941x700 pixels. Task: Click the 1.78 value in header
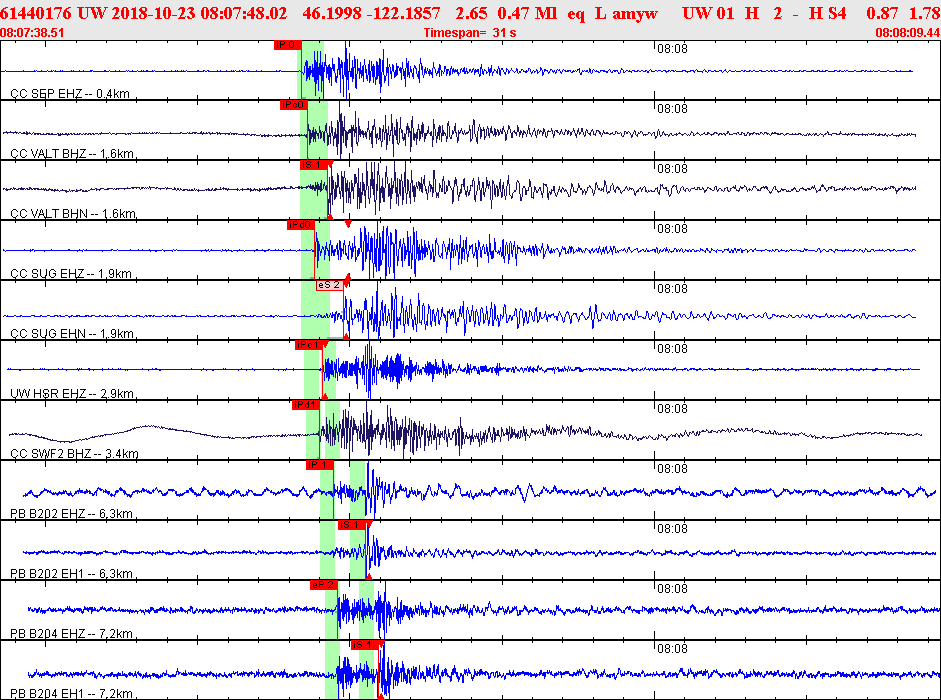(x=925, y=13)
